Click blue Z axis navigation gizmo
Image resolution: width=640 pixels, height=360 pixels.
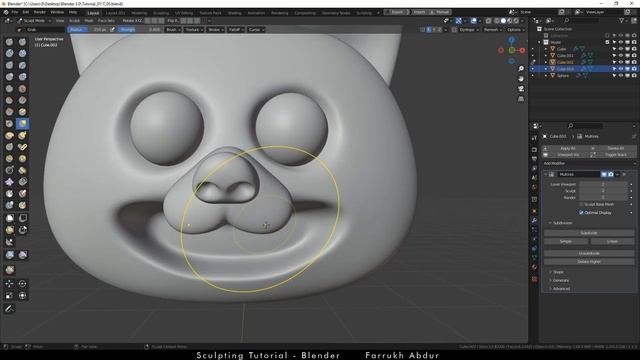click(x=511, y=40)
